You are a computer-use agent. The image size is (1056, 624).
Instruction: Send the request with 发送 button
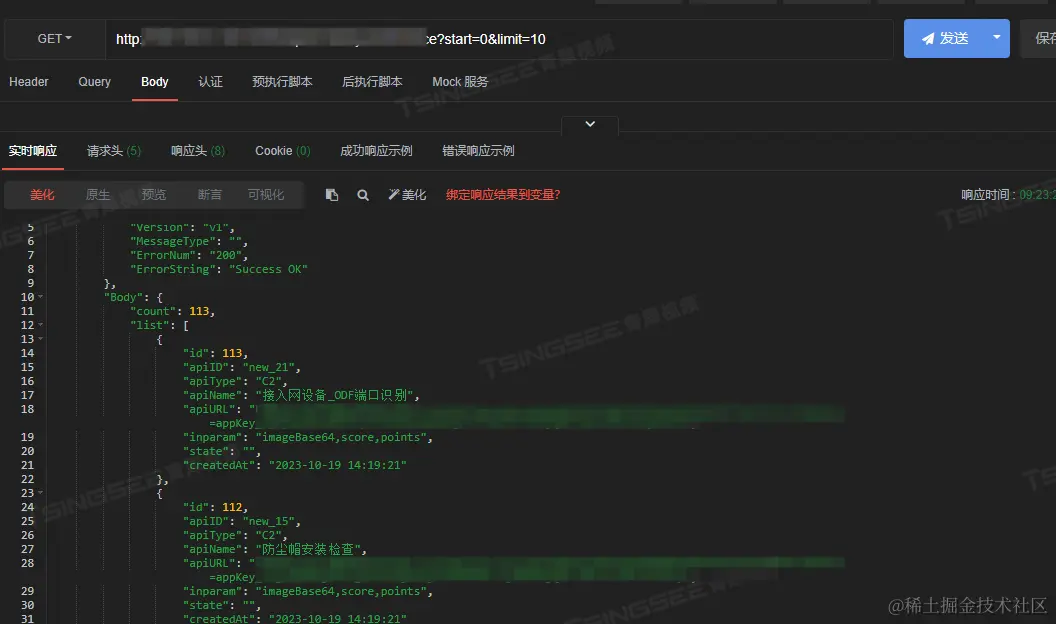tap(944, 38)
